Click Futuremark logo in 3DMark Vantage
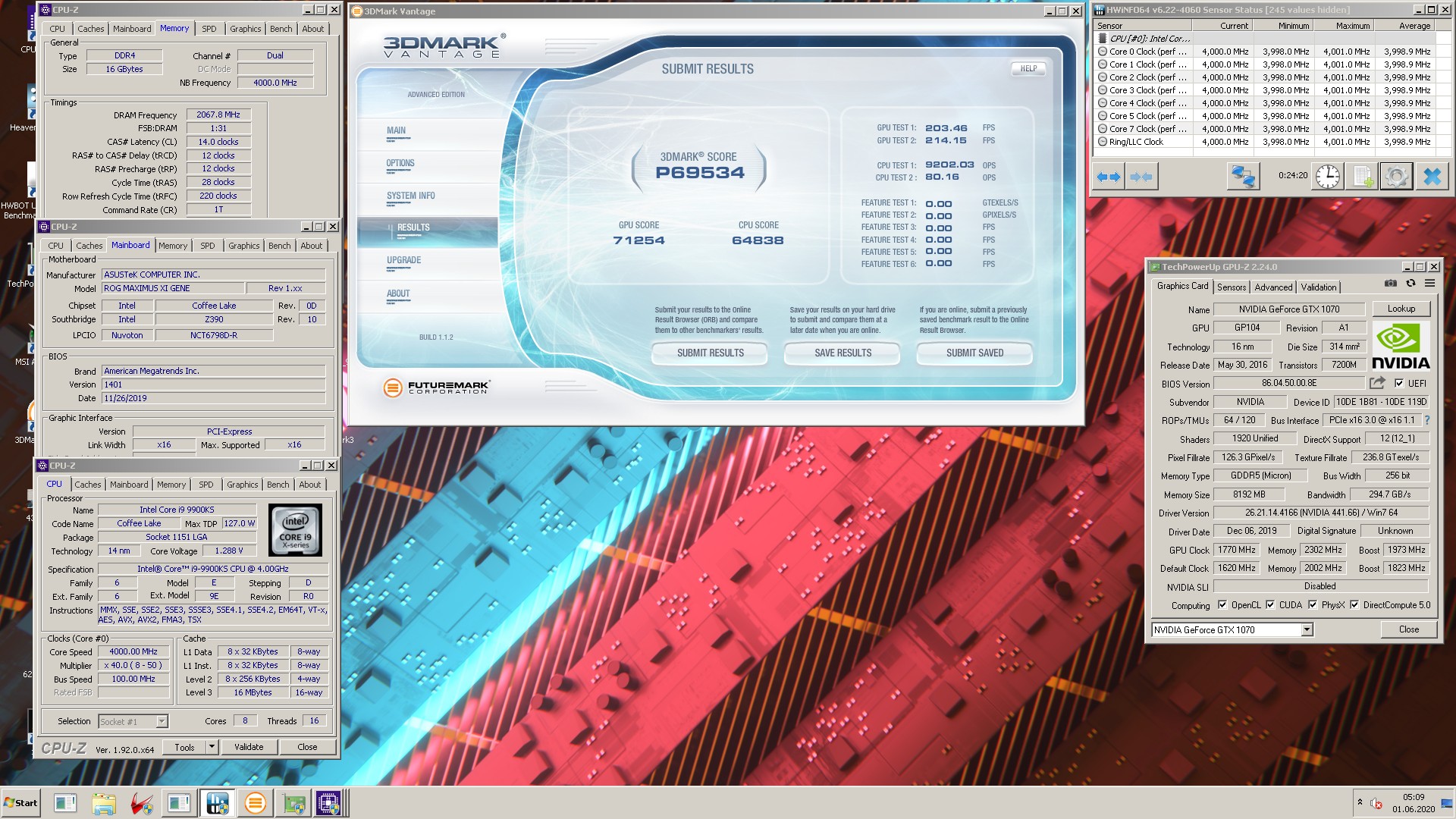1456x819 pixels. click(x=437, y=388)
